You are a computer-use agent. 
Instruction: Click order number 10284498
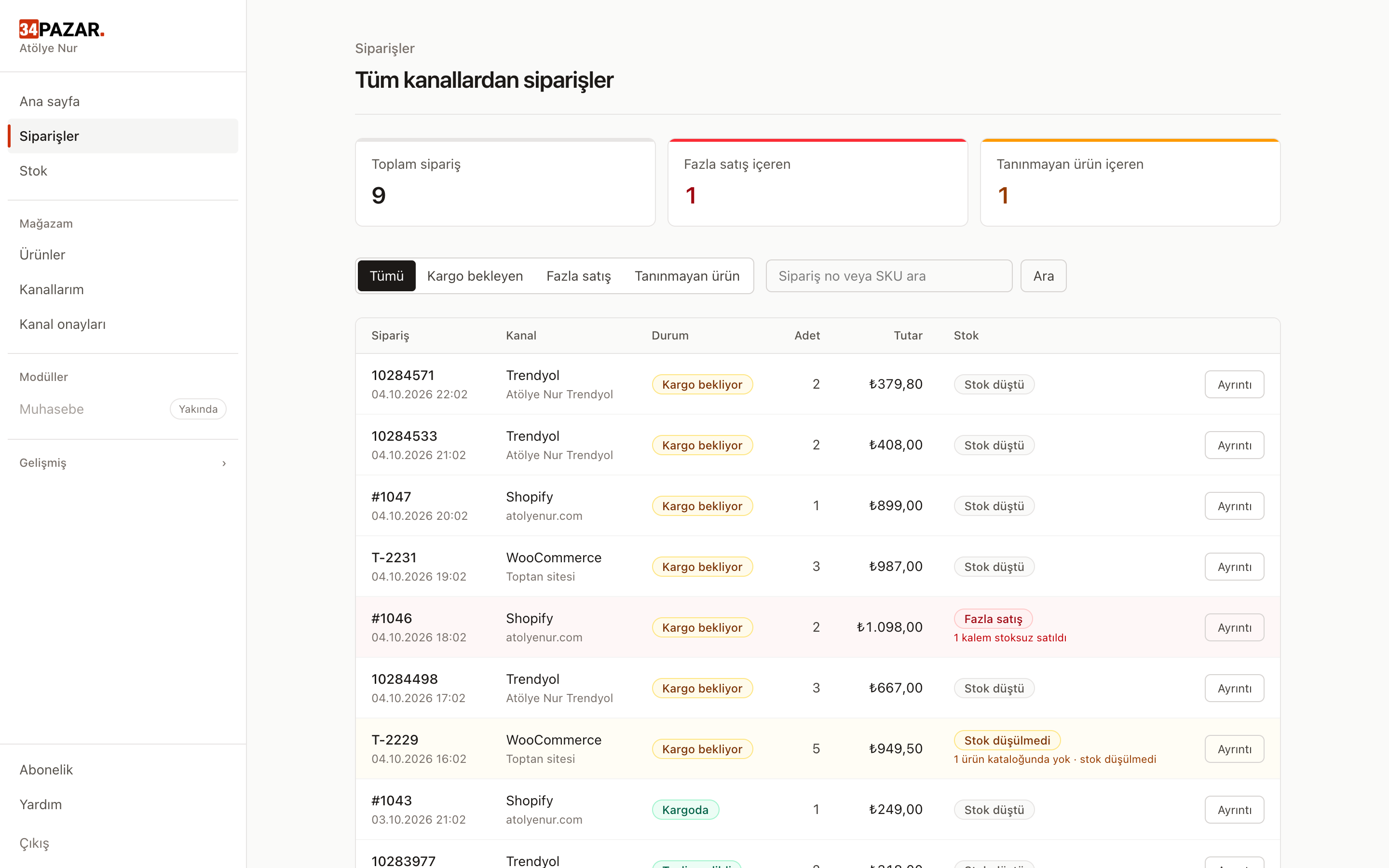point(405,679)
